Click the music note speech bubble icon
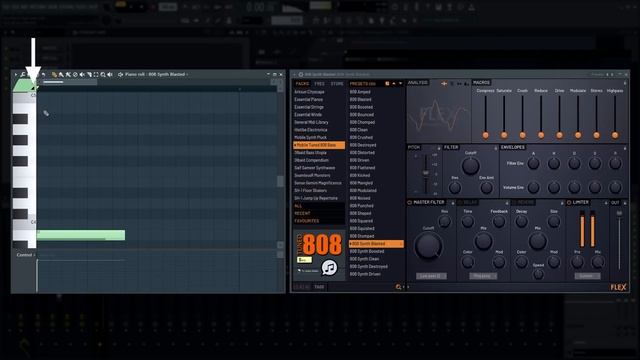 pyautogui.click(x=329, y=268)
